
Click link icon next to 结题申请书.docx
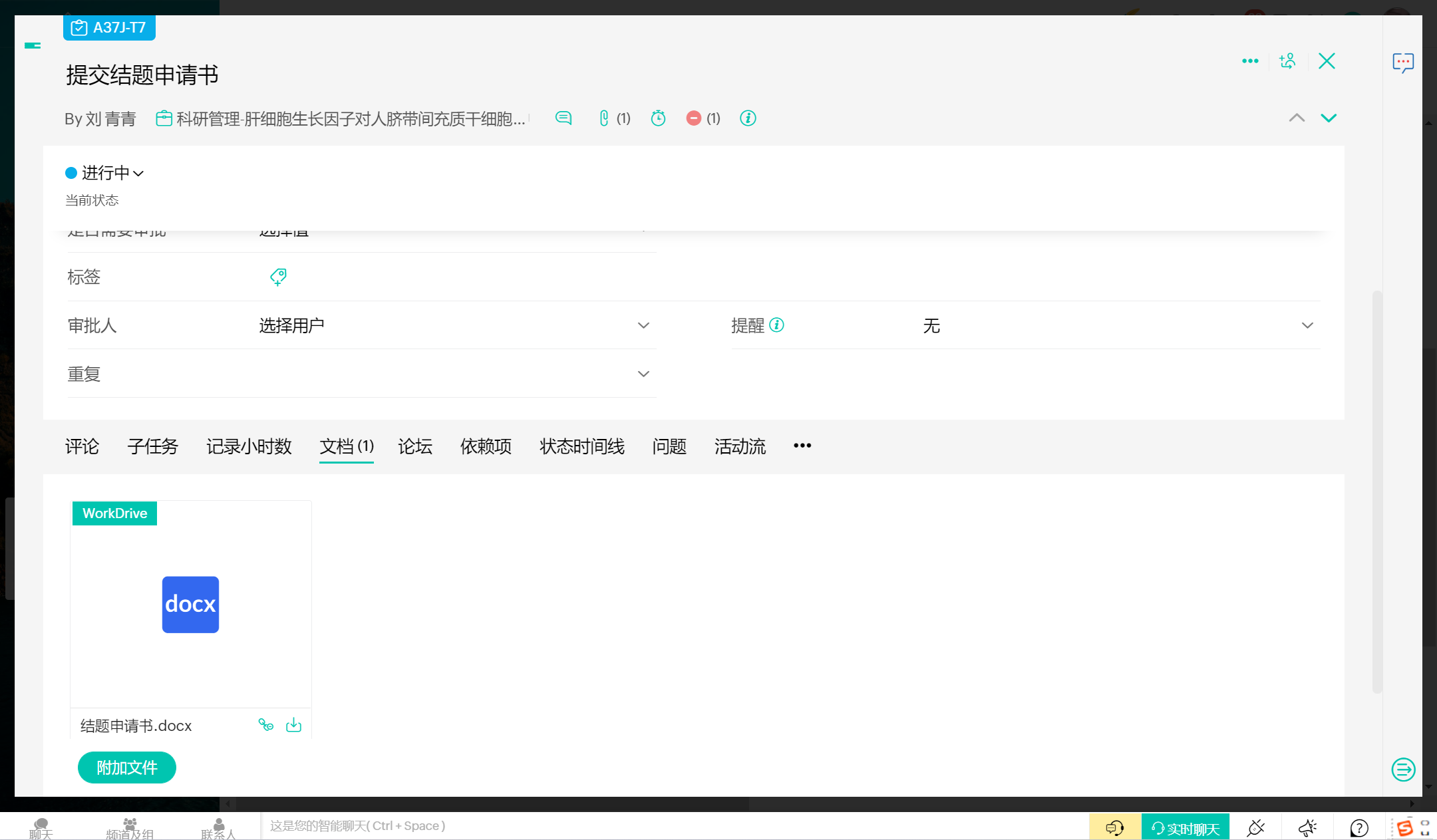pyautogui.click(x=266, y=725)
